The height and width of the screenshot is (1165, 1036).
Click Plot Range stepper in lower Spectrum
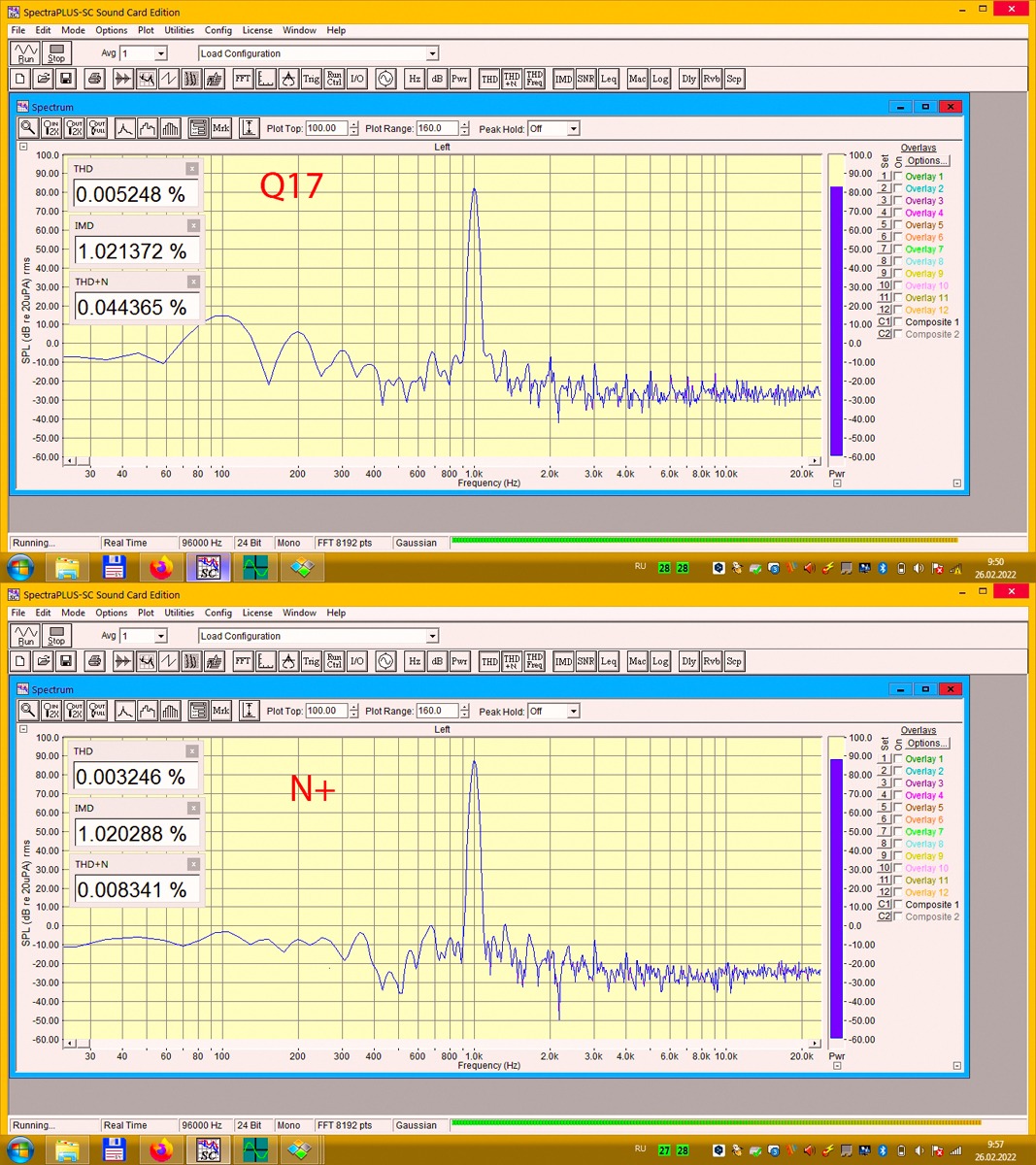465,711
